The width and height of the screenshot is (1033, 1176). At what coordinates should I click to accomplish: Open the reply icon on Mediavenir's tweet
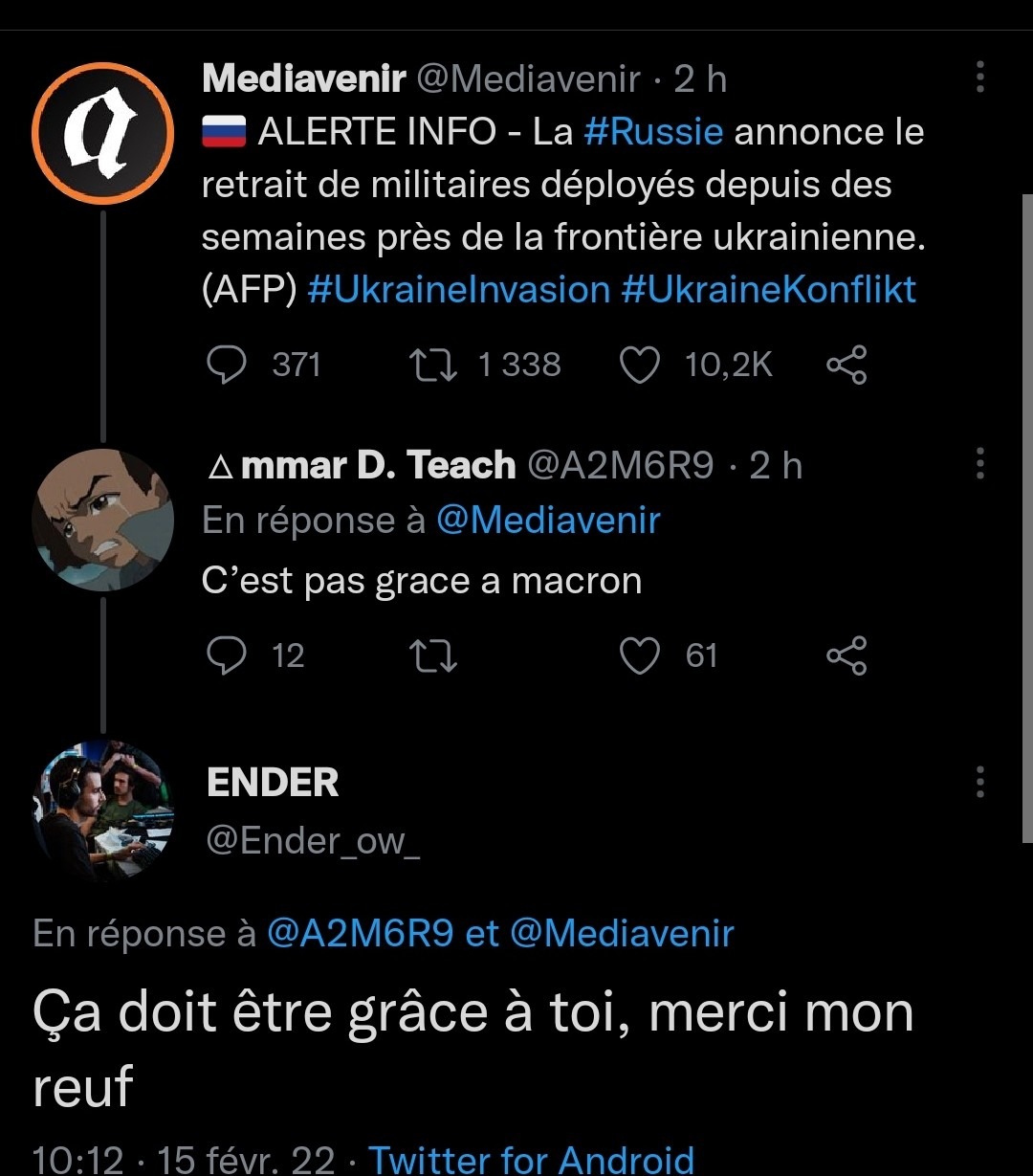tap(229, 364)
